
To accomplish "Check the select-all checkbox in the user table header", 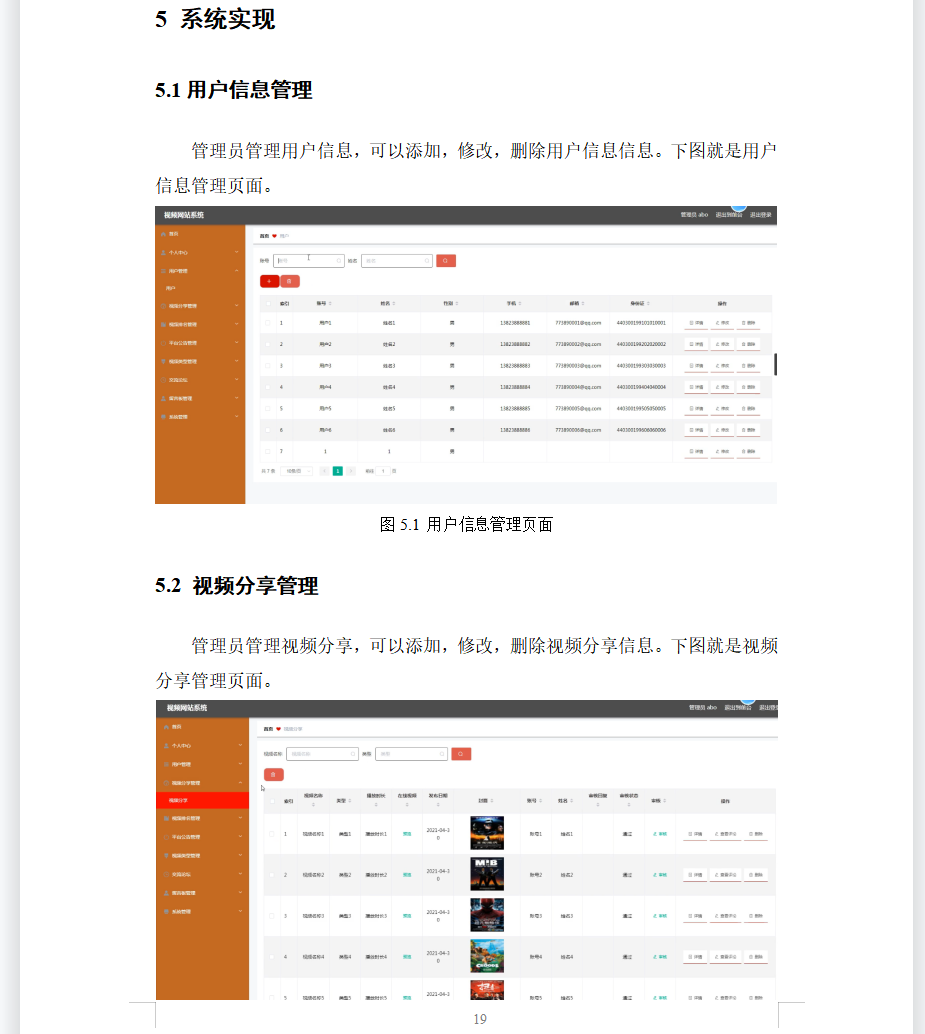I will coord(269,303).
